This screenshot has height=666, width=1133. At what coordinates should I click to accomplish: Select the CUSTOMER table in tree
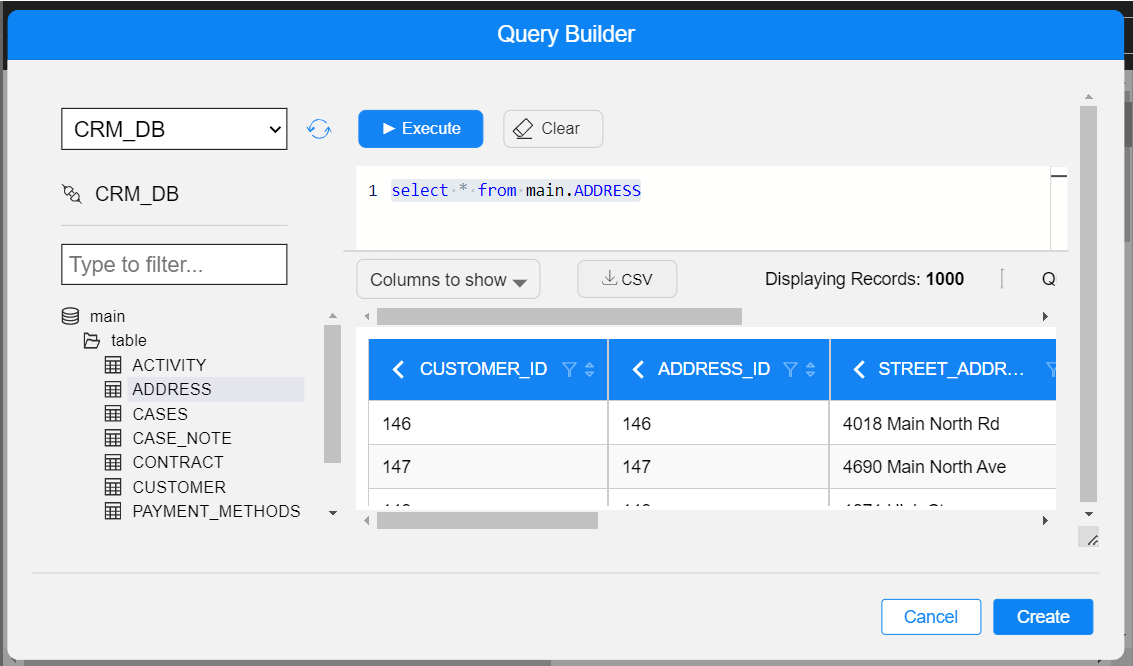179,487
